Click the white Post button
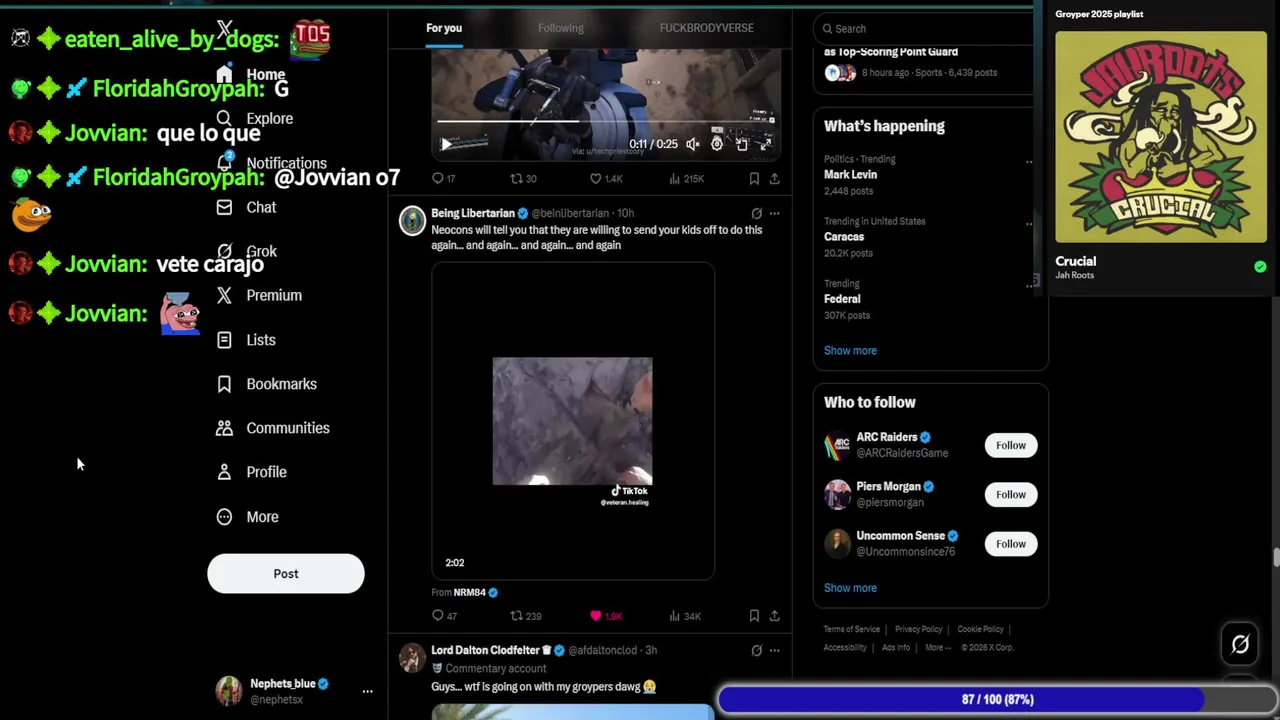Screen dimensions: 1280x720 tap(286, 574)
